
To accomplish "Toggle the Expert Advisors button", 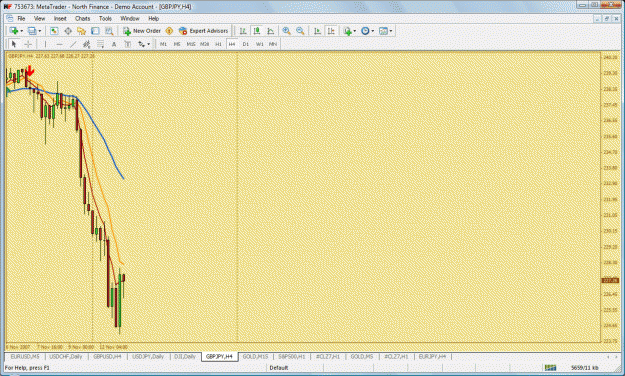I will point(204,31).
